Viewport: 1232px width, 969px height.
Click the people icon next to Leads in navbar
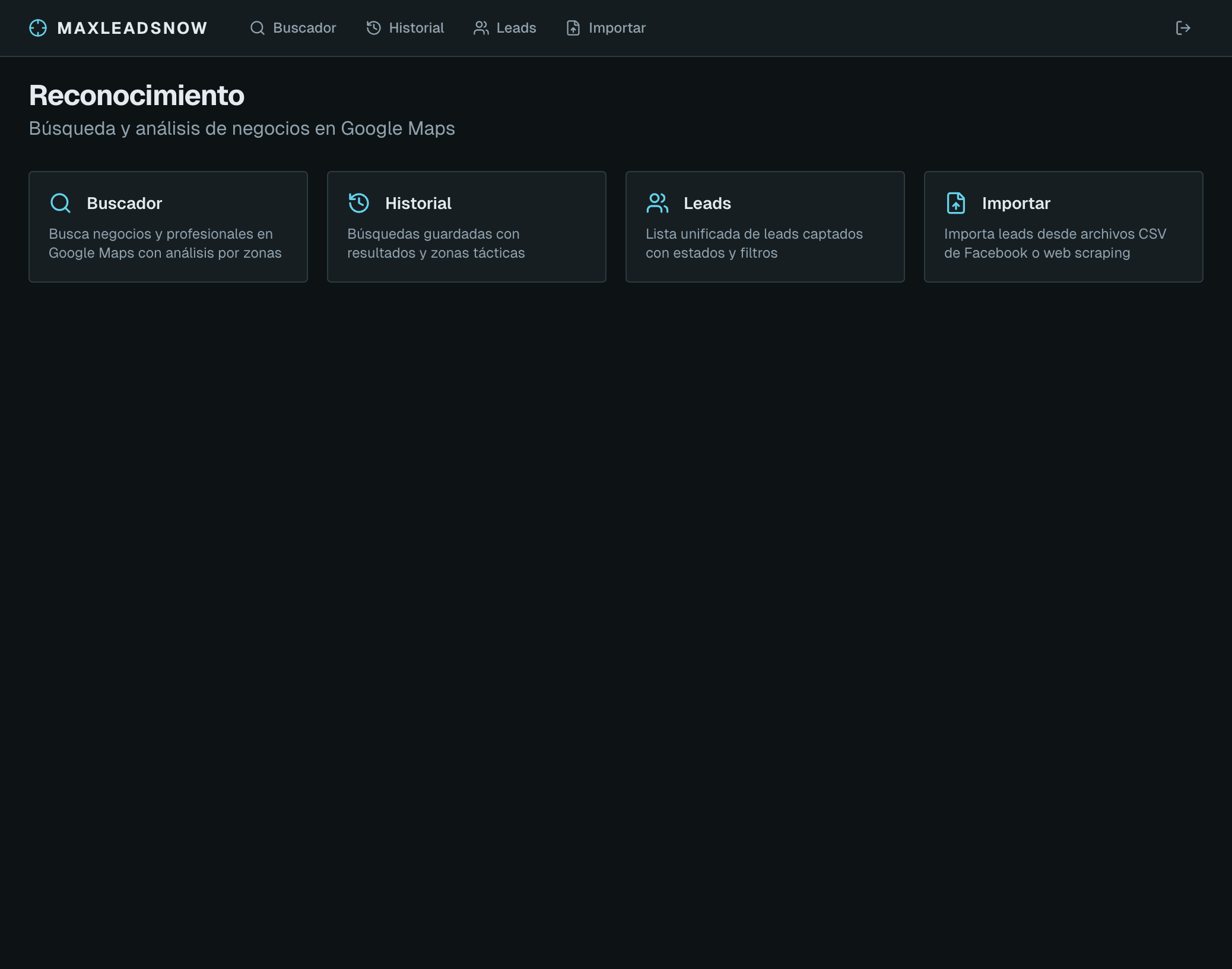(x=481, y=28)
